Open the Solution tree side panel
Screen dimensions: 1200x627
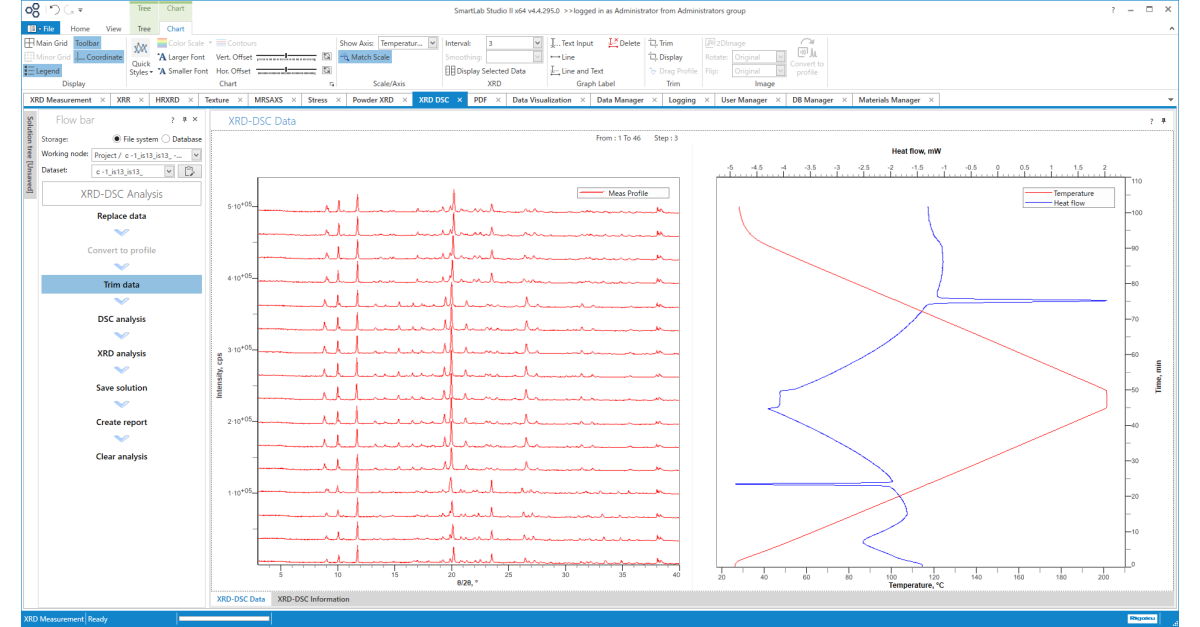(30, 153)
